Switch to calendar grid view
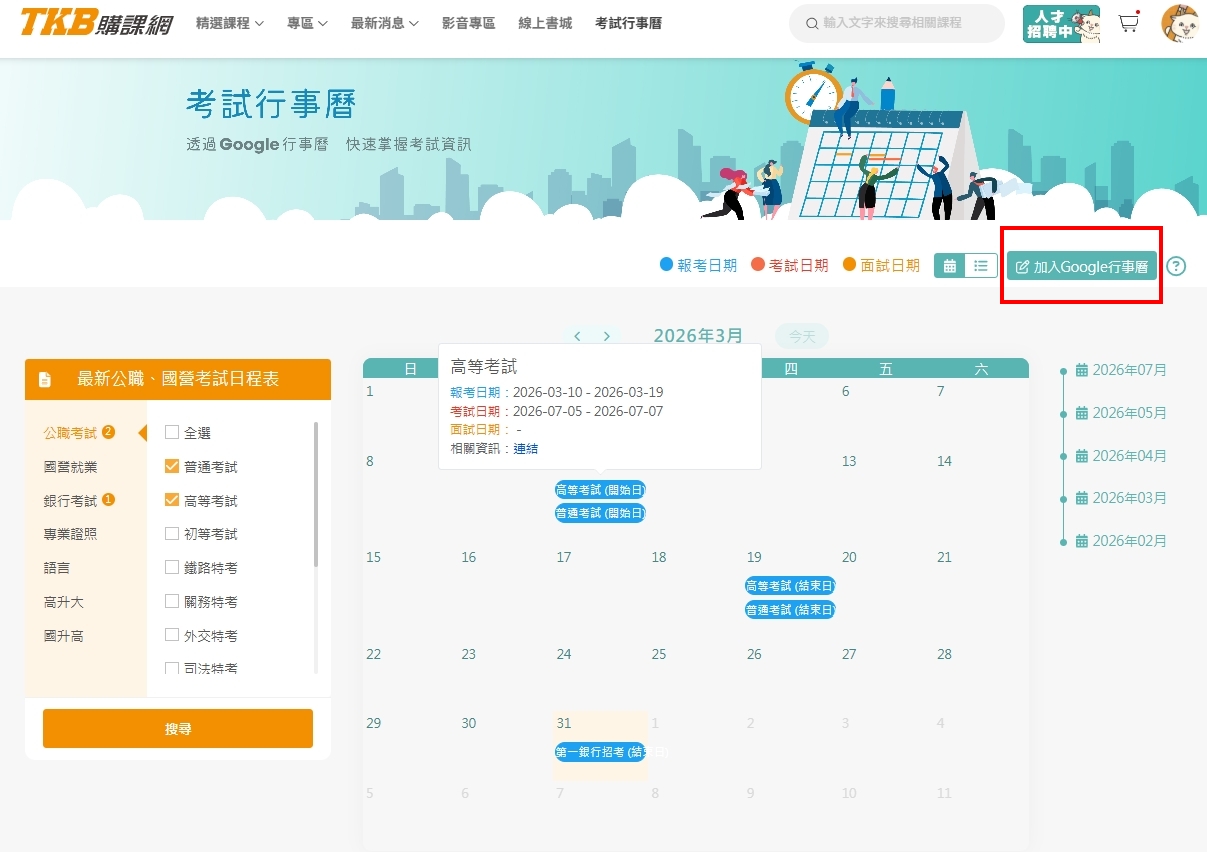 [950, 266]
